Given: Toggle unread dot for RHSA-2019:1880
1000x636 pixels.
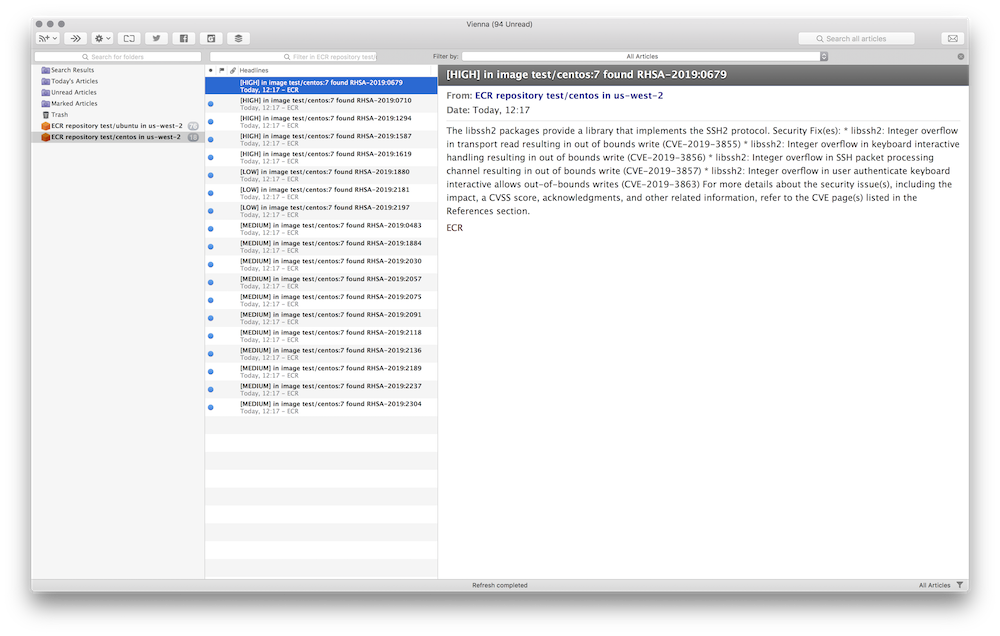Looking at the screenshot, I should [x=210, y=175].
